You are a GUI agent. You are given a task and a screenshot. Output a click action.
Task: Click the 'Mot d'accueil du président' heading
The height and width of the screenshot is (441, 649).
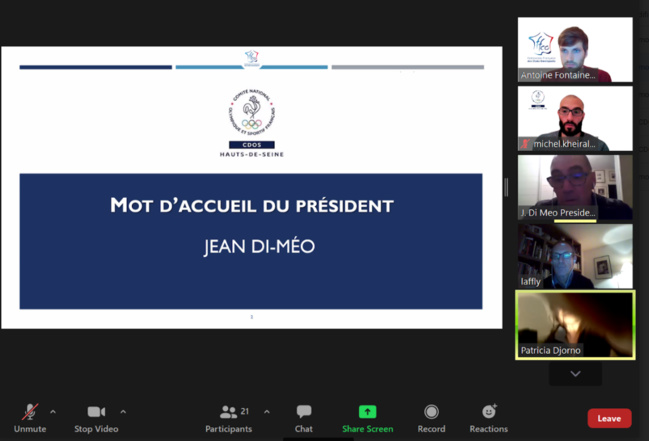(252, 206)
